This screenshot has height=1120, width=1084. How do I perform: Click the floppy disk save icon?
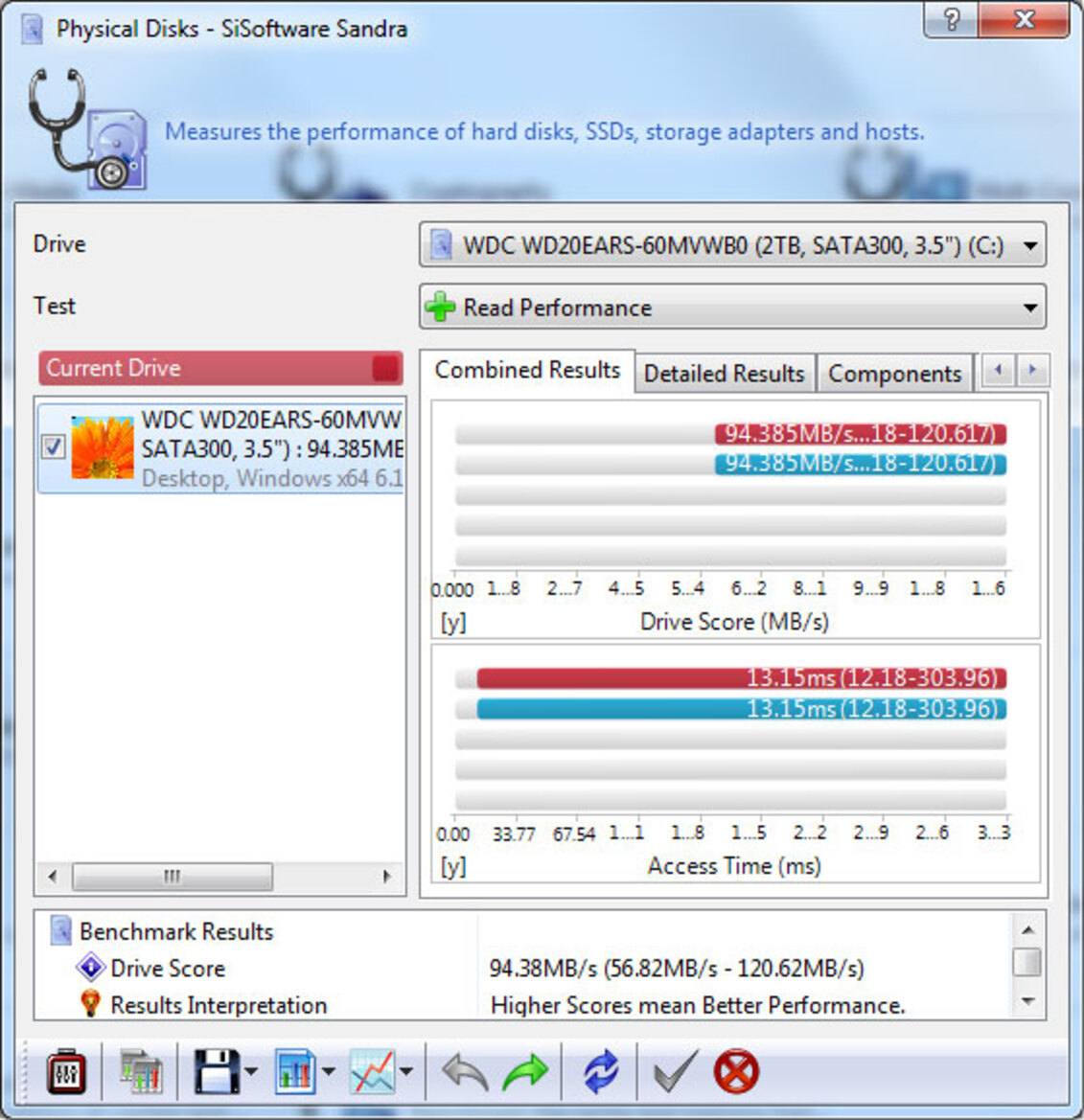(217, 1071)
